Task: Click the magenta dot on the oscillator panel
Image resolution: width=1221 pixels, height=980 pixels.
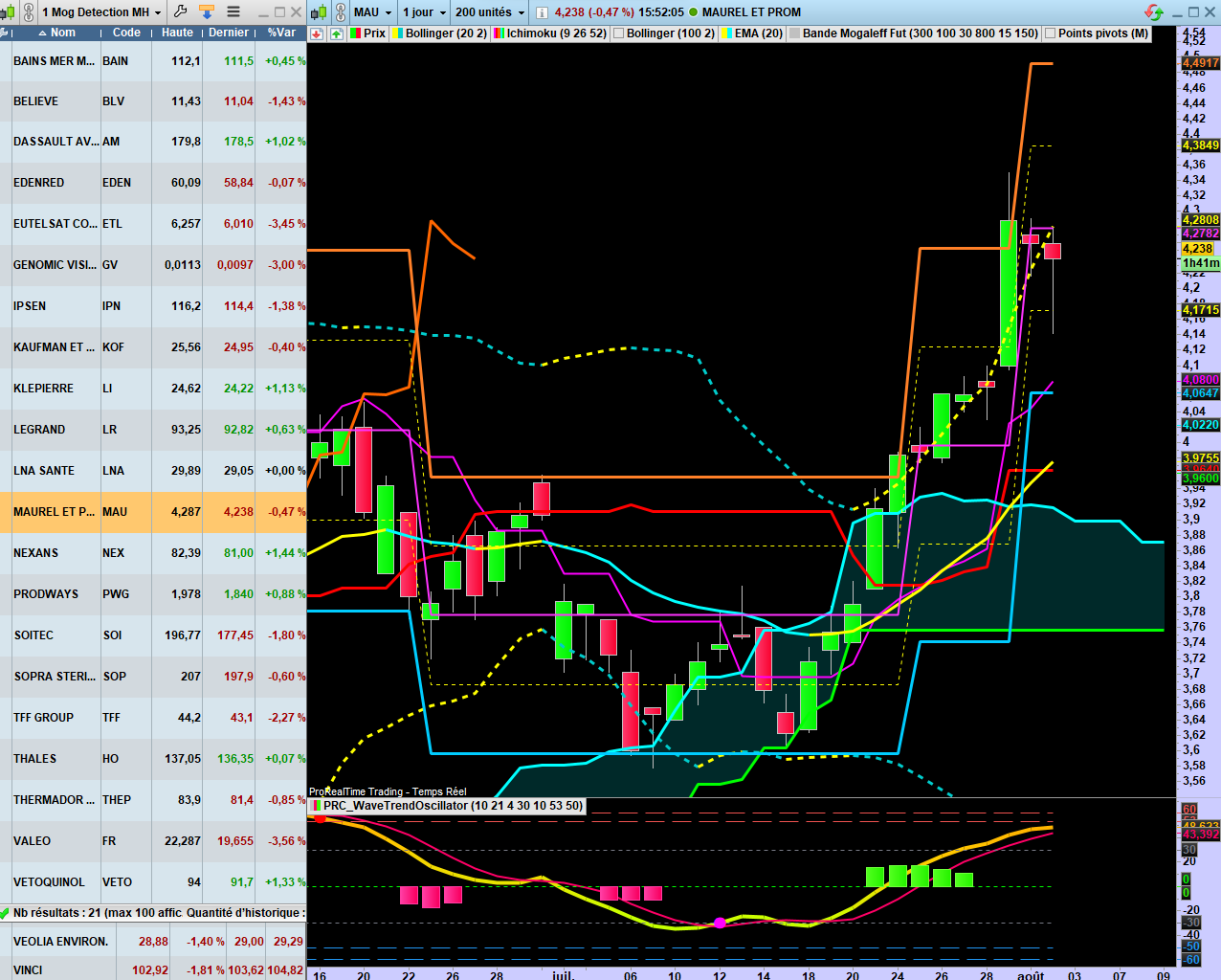Action: tap(720, 923)
